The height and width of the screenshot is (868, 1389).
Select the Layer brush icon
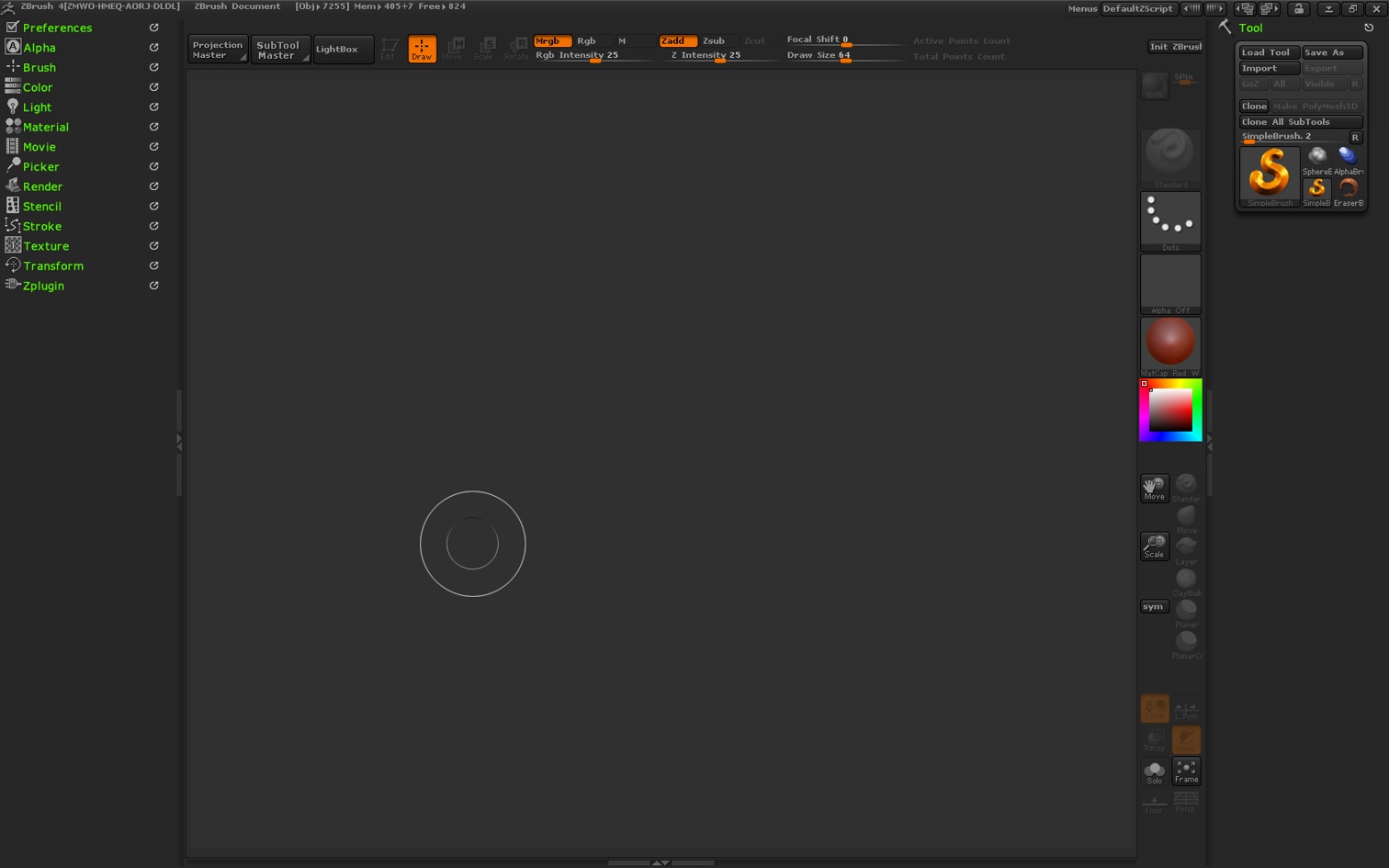pos(1186,550)
